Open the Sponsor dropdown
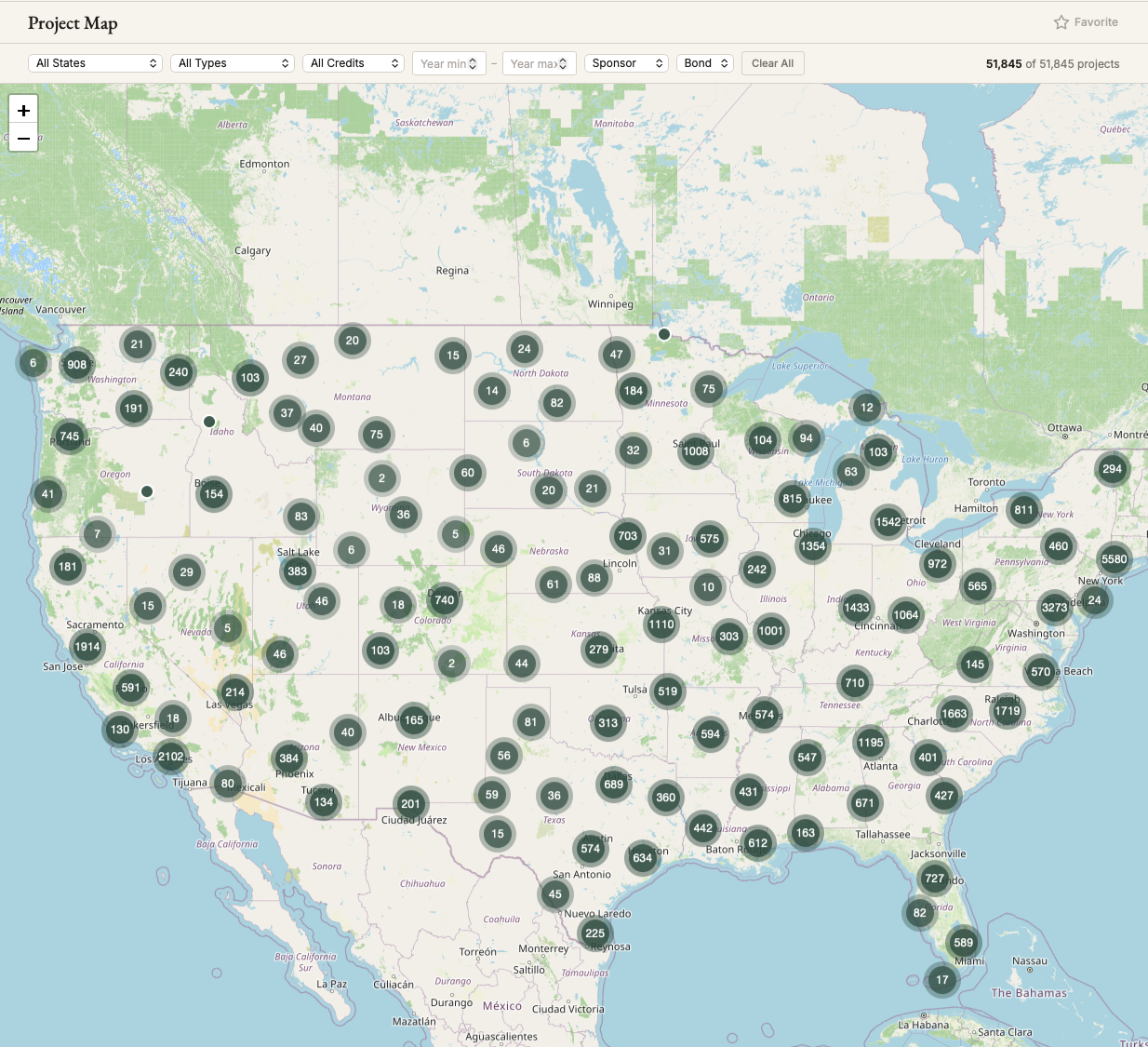Screen dimensions: 1148x1047 (627, 63)
